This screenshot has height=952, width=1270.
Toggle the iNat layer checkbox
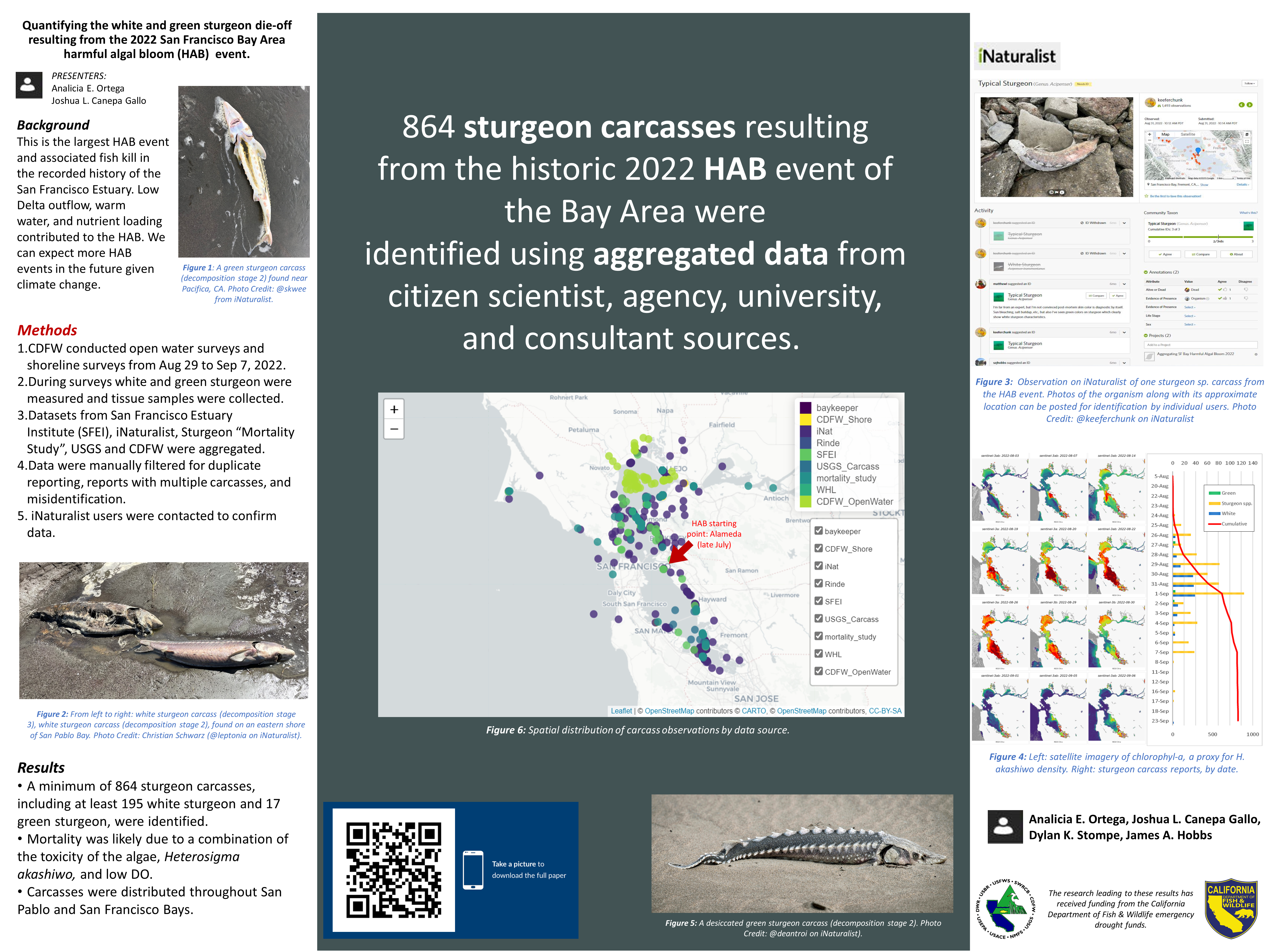[x=819, y=566]
